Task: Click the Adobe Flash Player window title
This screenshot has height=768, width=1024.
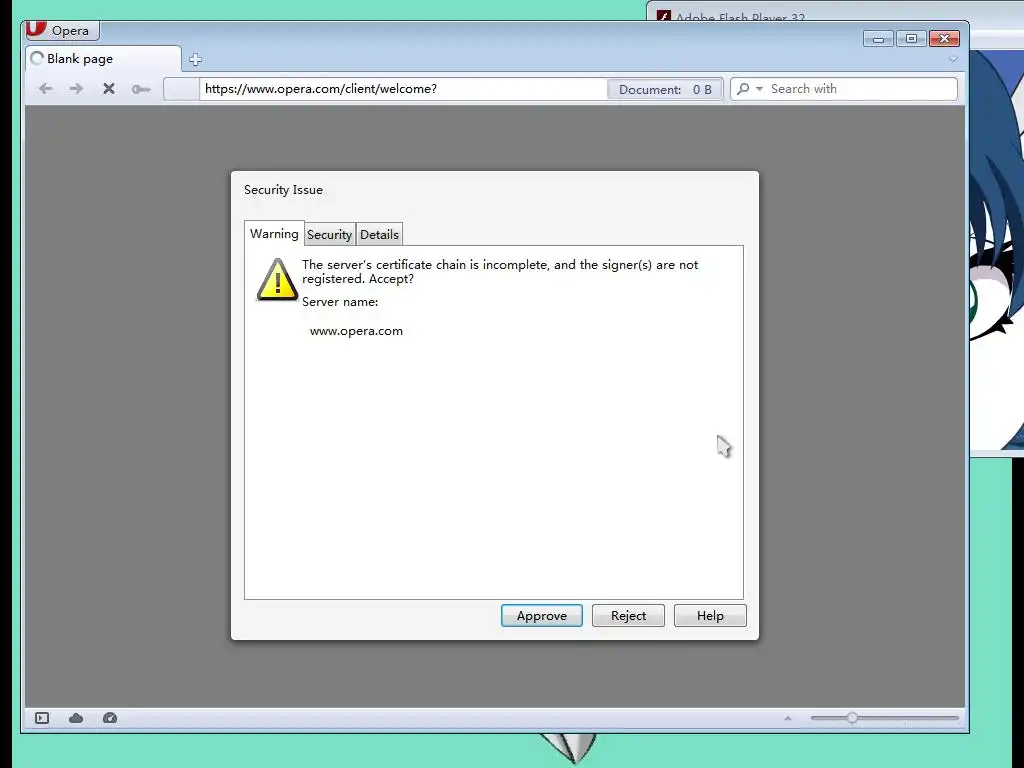Action: click(740, 18)
